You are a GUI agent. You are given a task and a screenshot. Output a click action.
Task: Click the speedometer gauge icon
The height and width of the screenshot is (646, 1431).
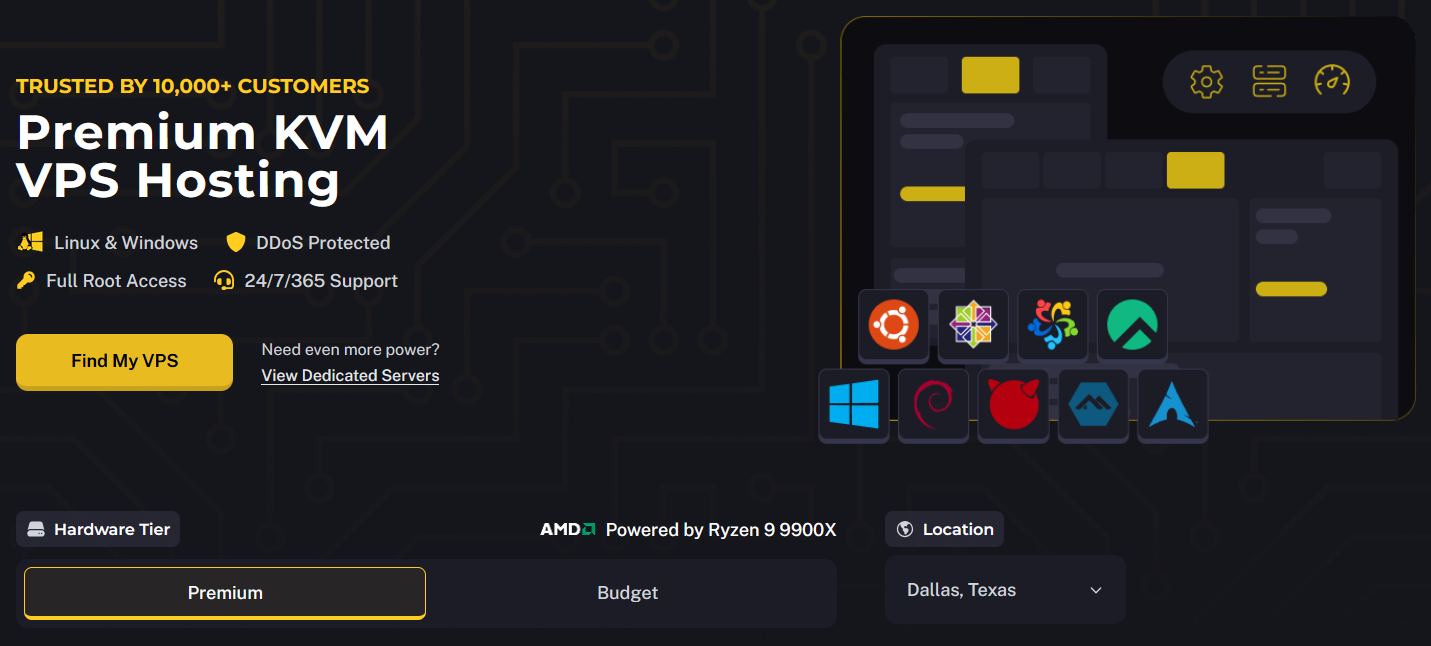pyautogui.click(x=1332, y=82)
